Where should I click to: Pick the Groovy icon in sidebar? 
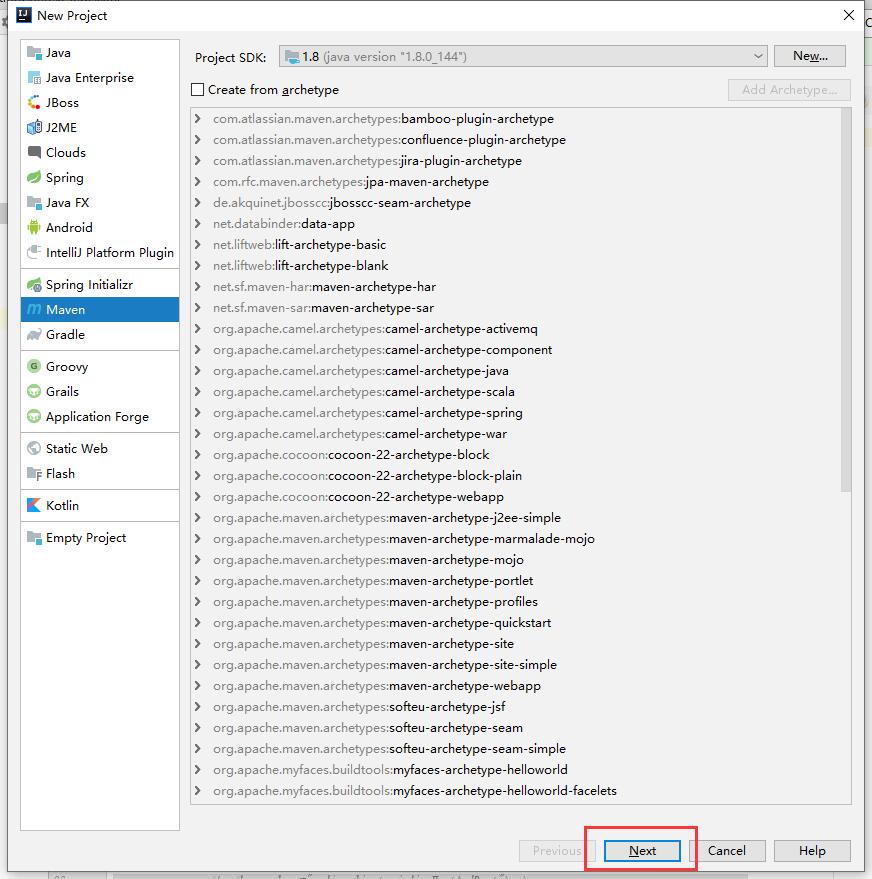[35, 367]
